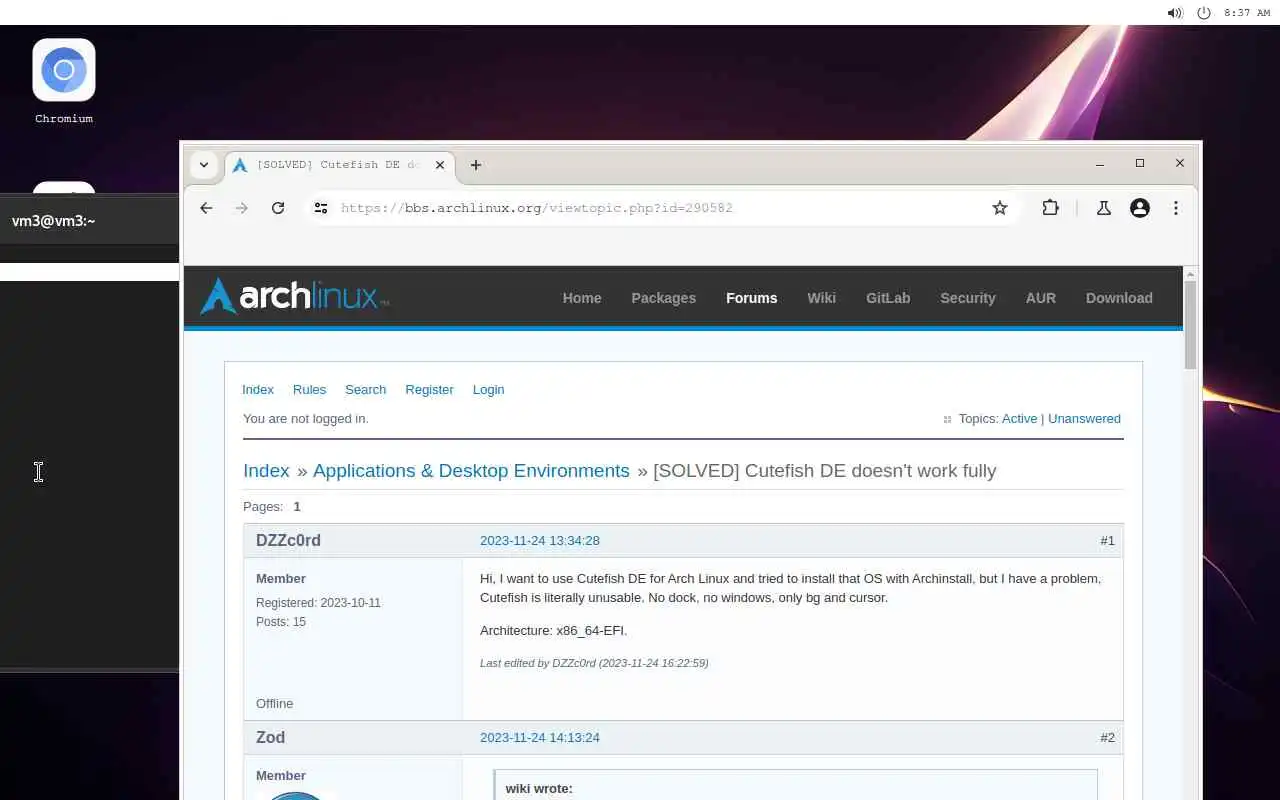Click username Zod

[x=270, y=738]
